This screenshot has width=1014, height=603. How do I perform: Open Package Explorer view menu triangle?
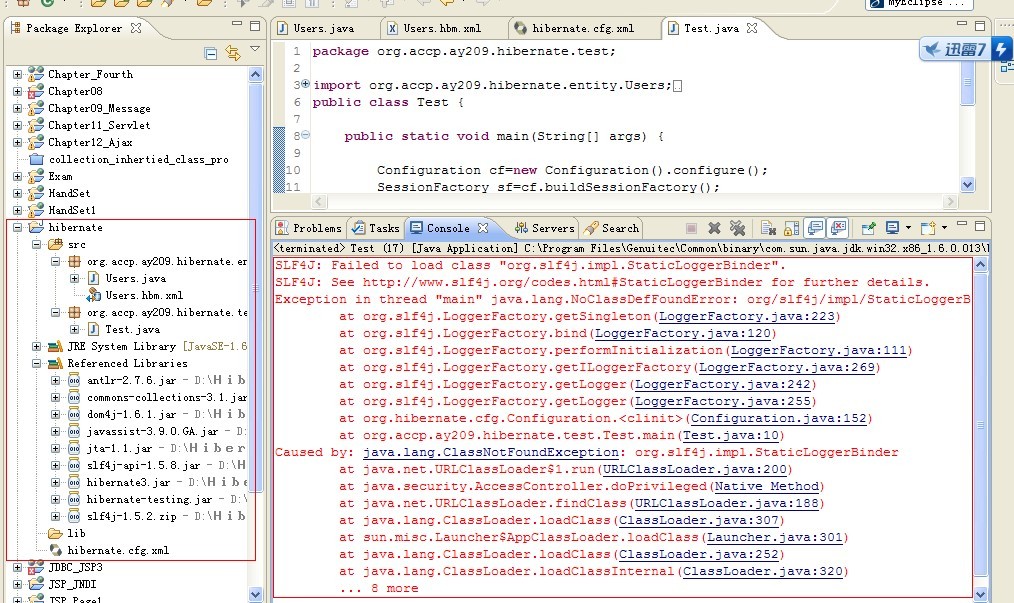click(255, 49)
